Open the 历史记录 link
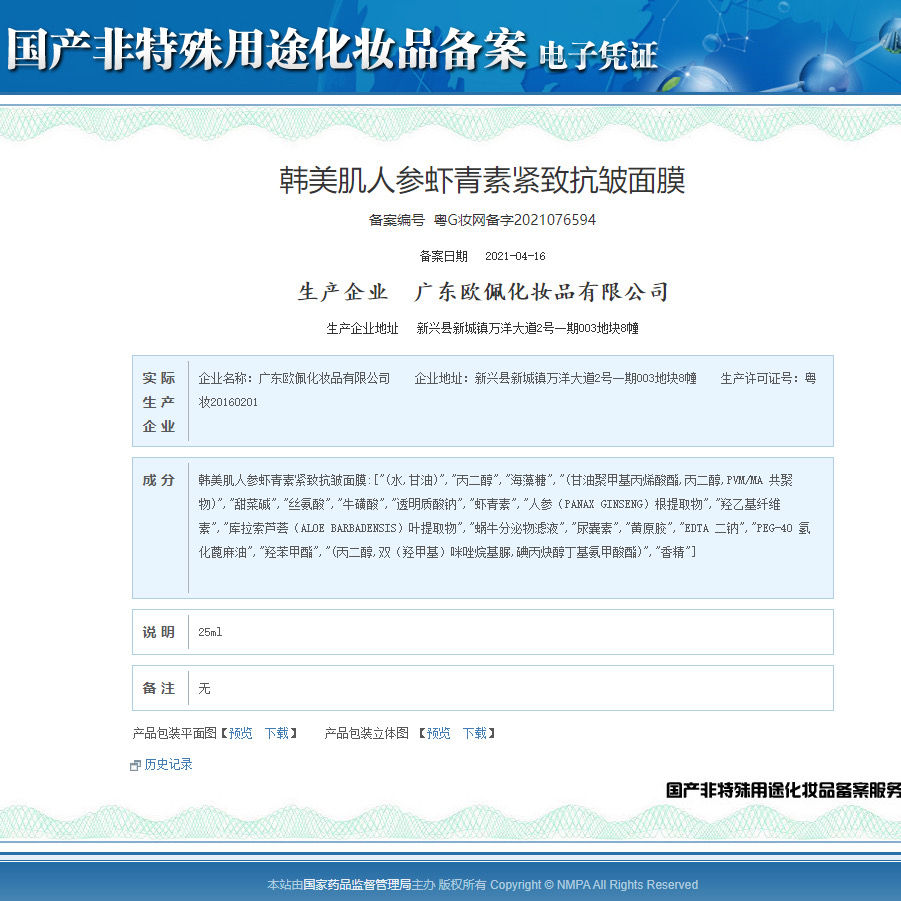The width and height of the screenshot is (901, 901). pyautogui.click(x=168, y=764)
